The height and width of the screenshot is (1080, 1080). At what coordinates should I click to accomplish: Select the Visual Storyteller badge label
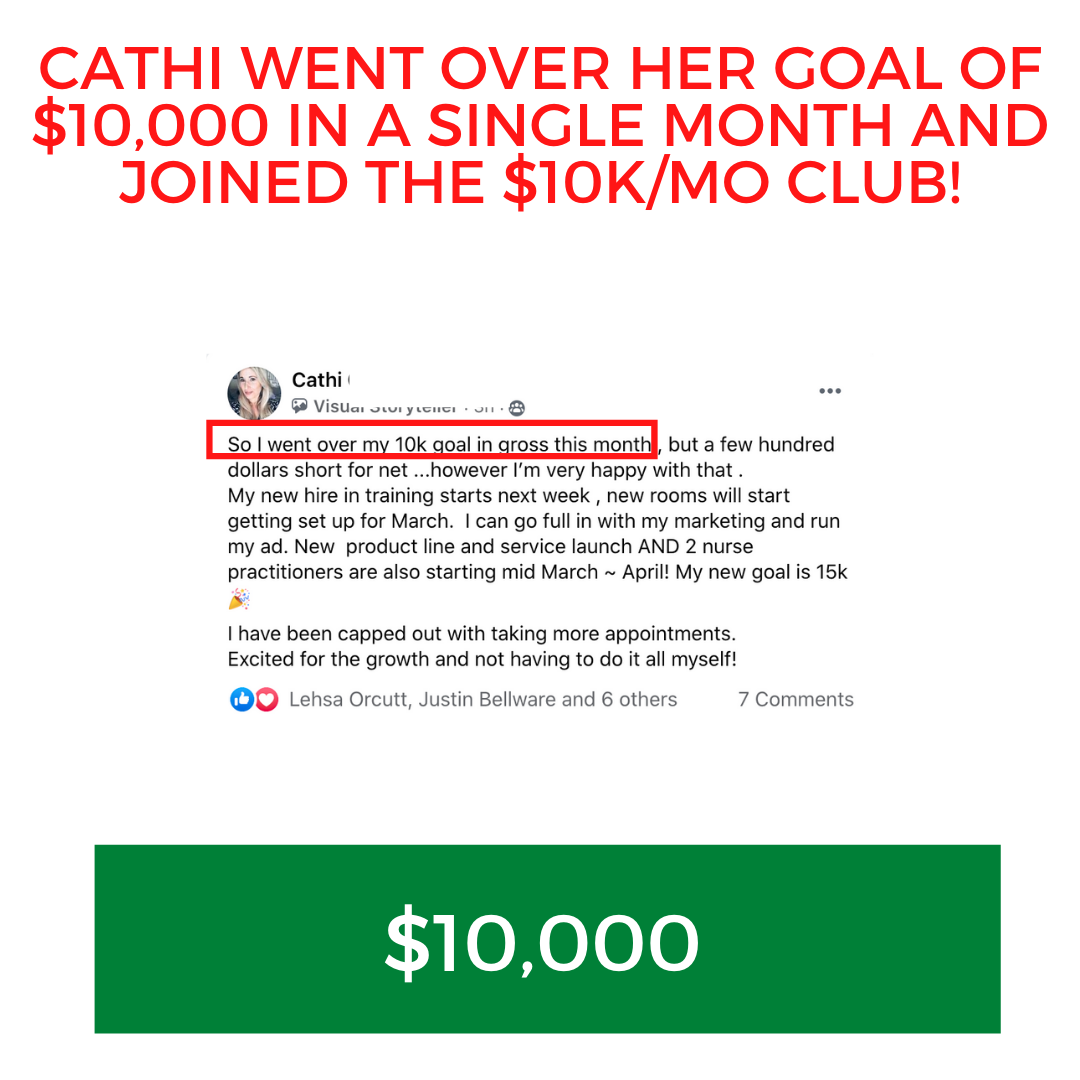(385, 406)
